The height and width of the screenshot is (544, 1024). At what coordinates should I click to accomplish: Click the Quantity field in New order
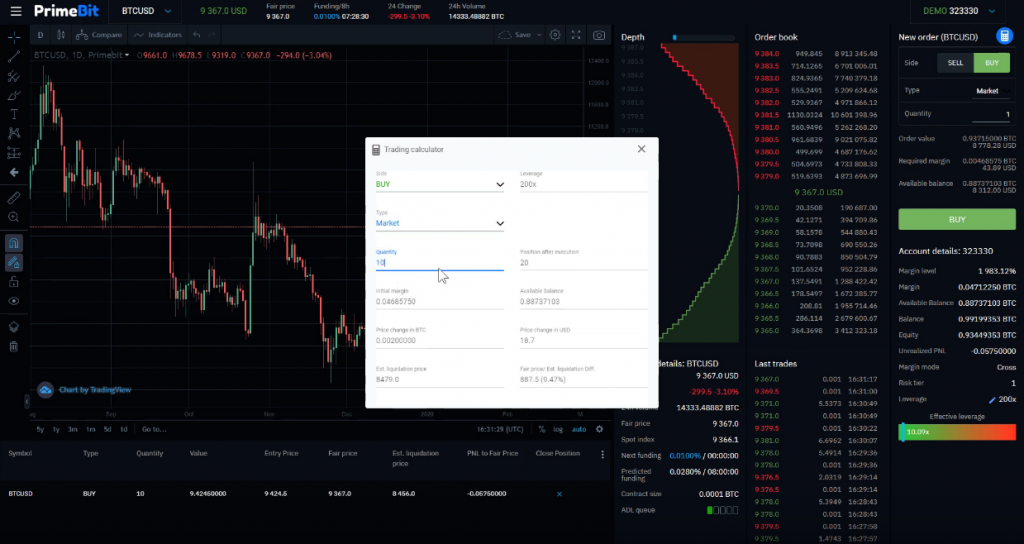991,114
